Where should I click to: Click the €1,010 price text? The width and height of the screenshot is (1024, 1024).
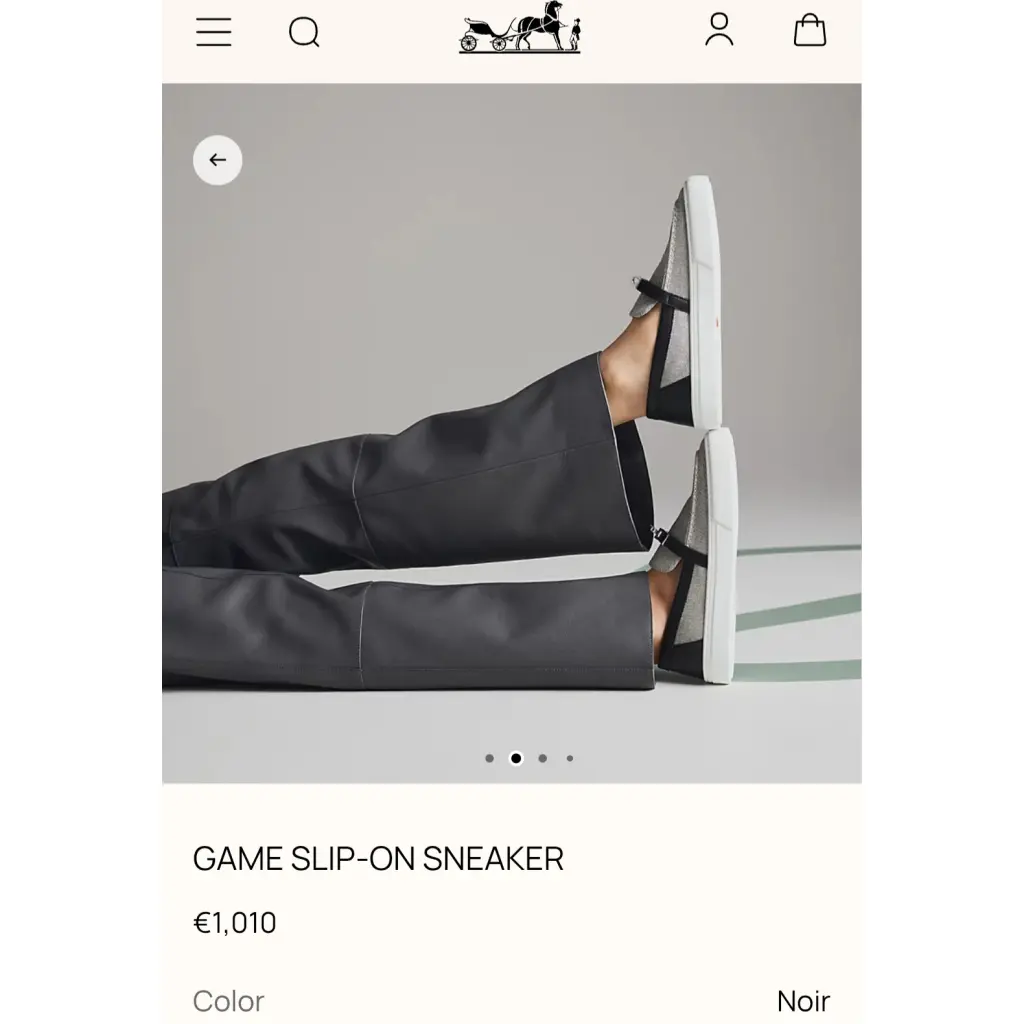(x=234, y=923)
